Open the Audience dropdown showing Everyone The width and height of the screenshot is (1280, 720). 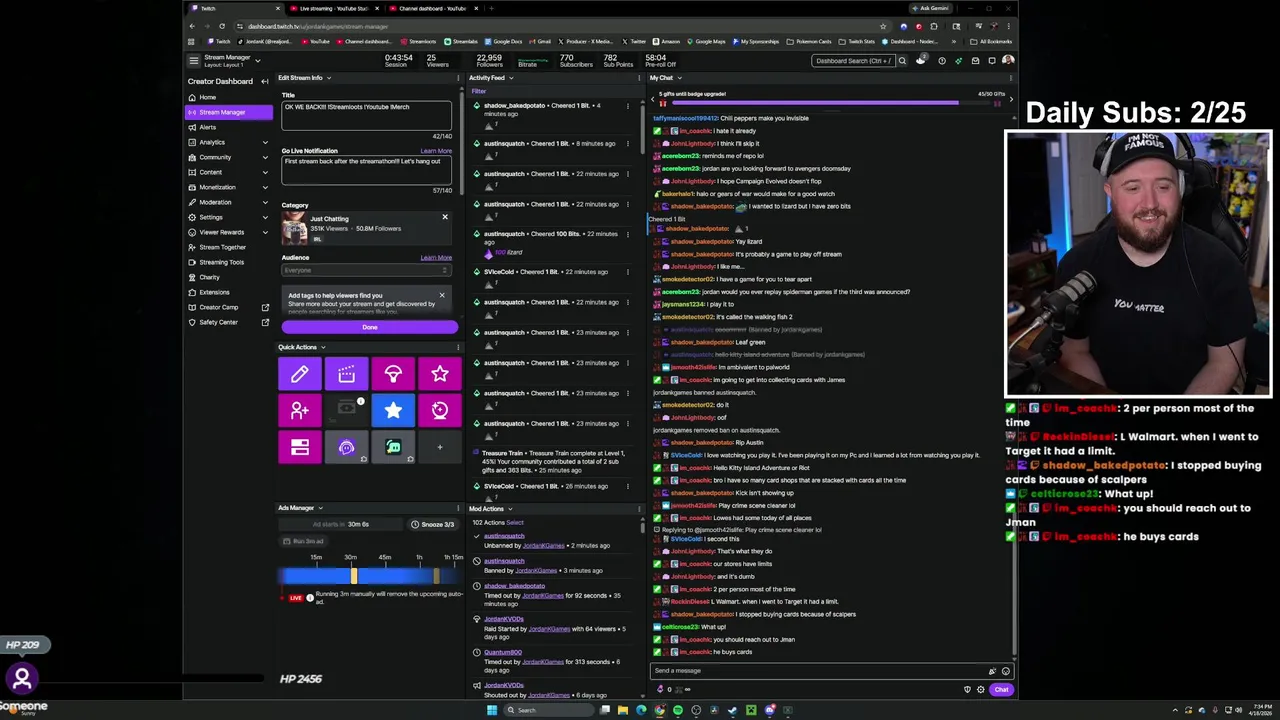(366, 270)
